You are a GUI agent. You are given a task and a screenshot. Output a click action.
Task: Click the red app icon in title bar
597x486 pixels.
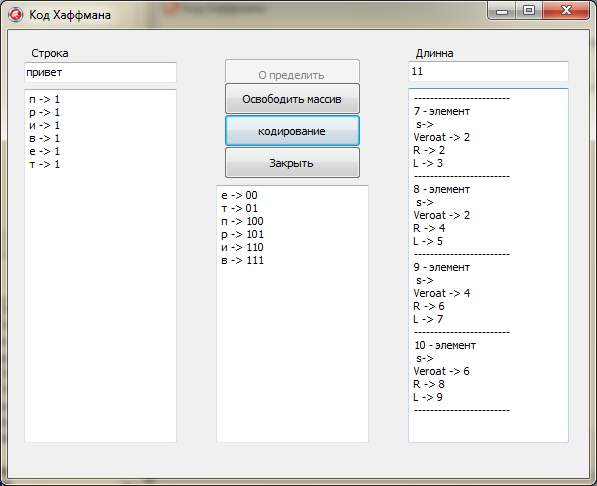click(16, 15)
